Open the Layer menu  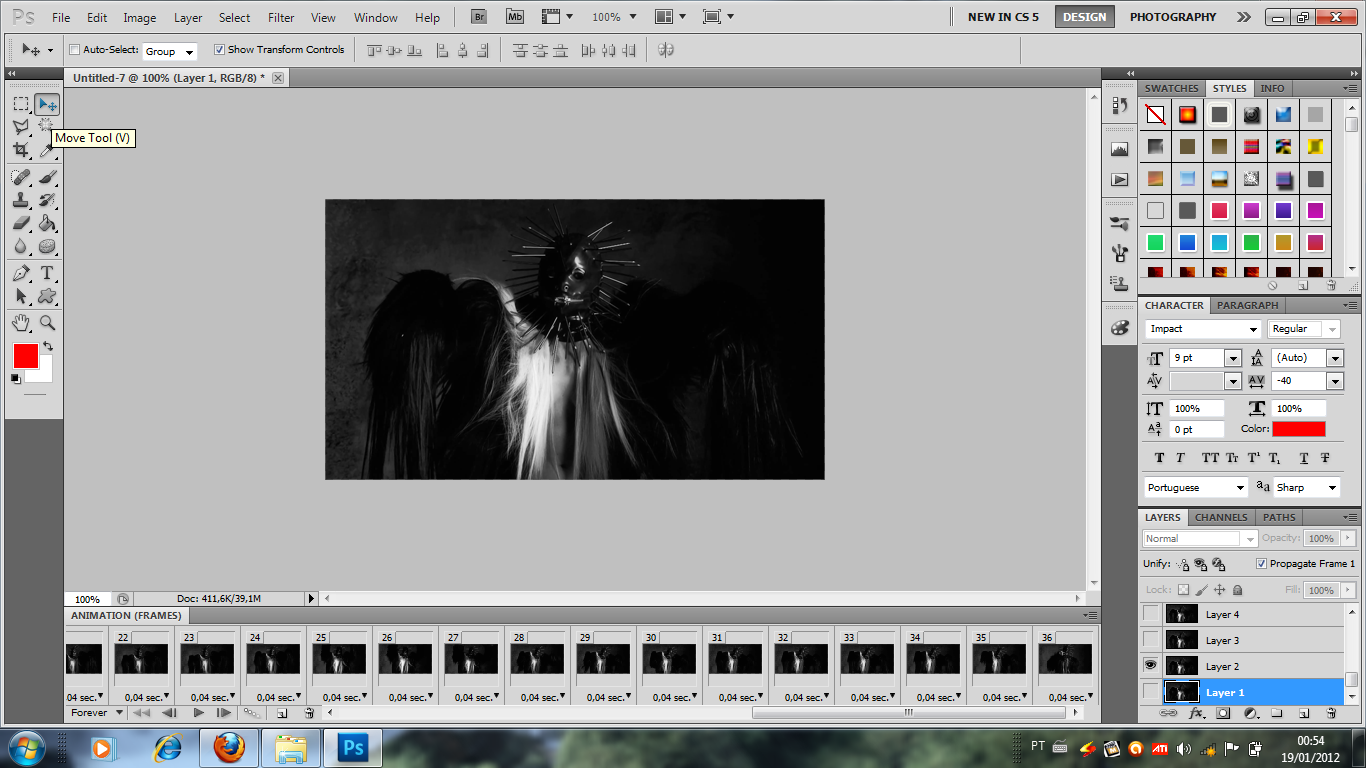tap(188, 18)
